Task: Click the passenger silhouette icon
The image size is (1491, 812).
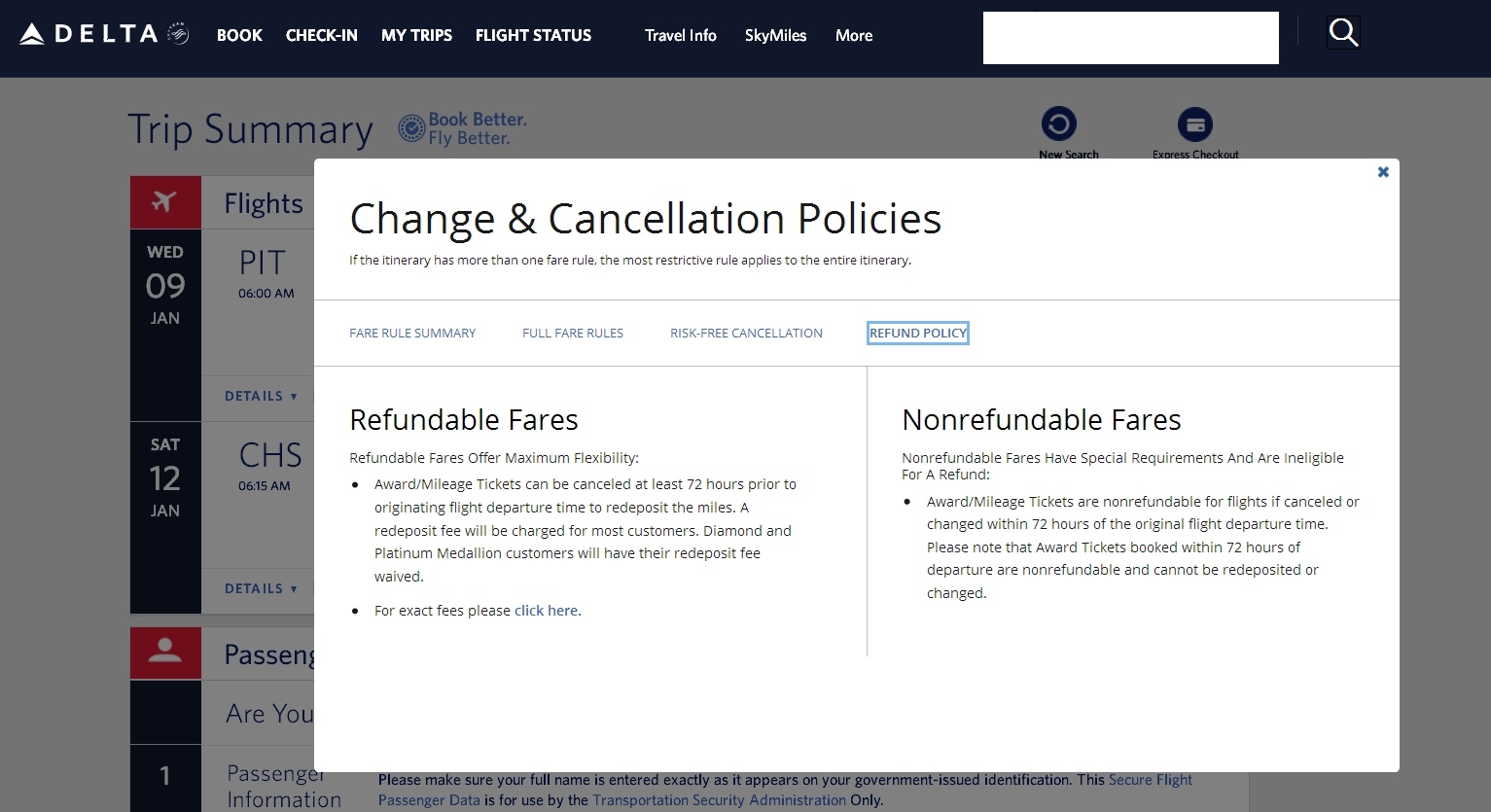Action: (x=165, y=653)
